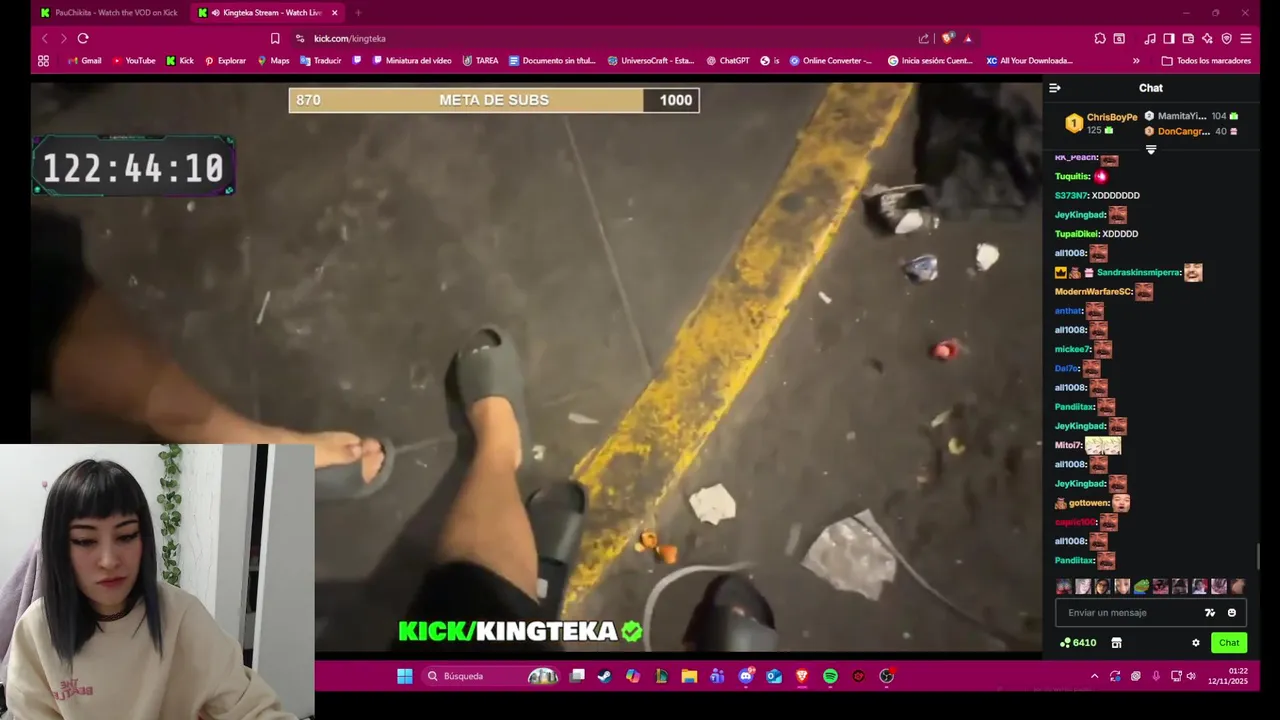Click username ModernWarfareSC in chat
Screen dimensions: 1280x720
tap(1093, 292)
